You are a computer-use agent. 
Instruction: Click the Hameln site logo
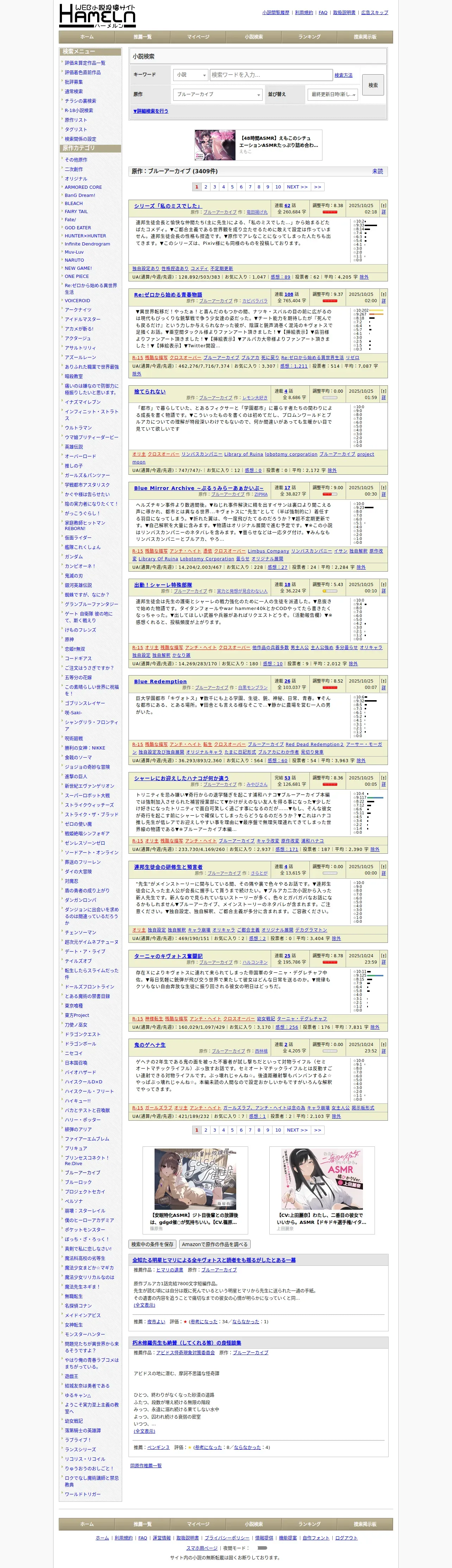[x=98, y=15]
